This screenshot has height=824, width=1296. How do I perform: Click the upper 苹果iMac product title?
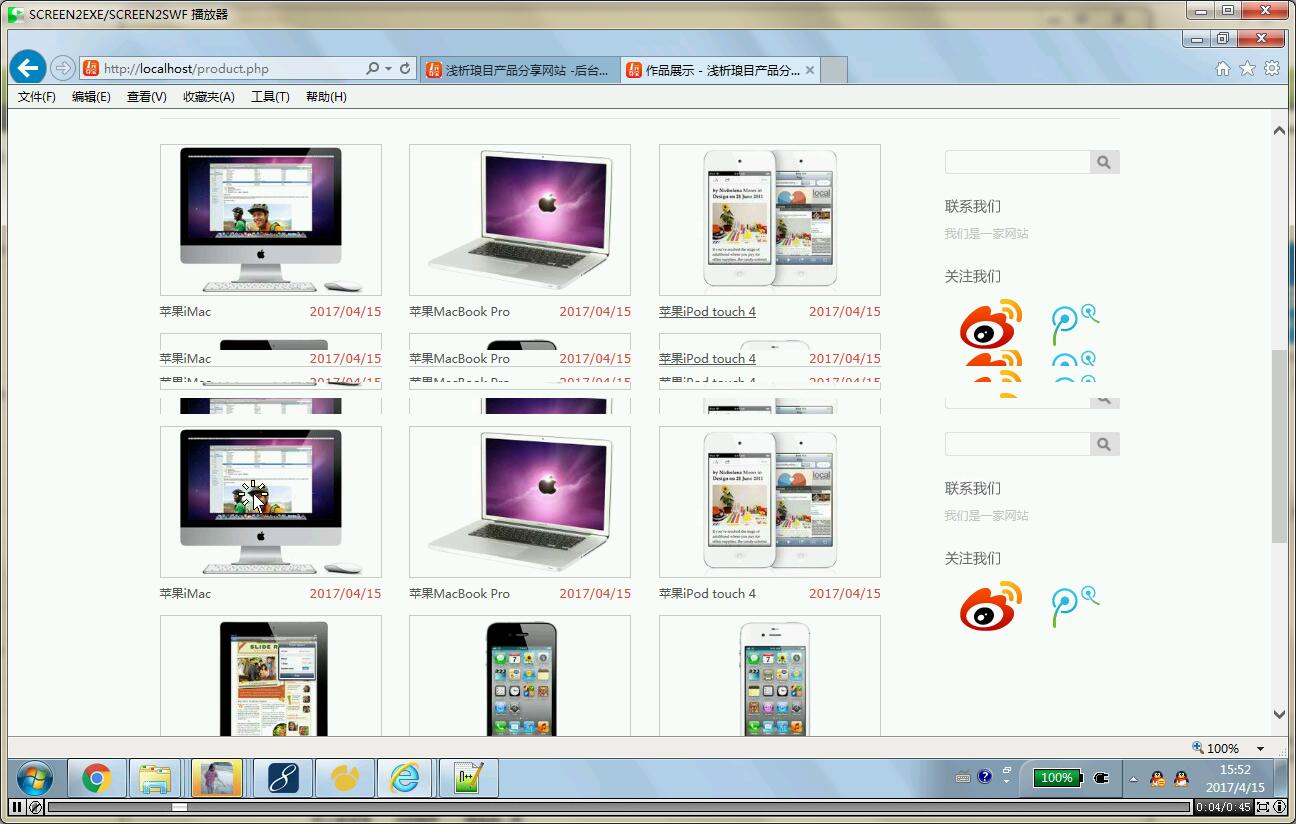coord(185,312)
